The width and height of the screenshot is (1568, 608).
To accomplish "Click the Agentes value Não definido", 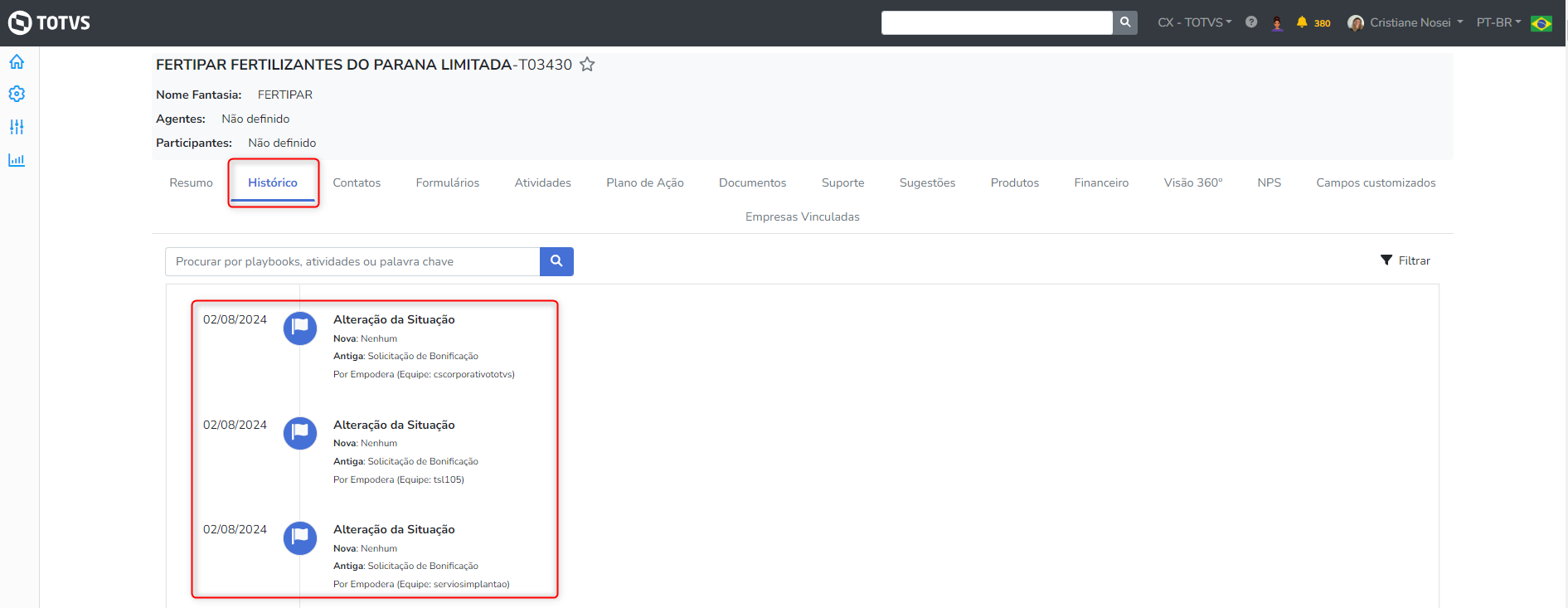I will tap(255, 119).
